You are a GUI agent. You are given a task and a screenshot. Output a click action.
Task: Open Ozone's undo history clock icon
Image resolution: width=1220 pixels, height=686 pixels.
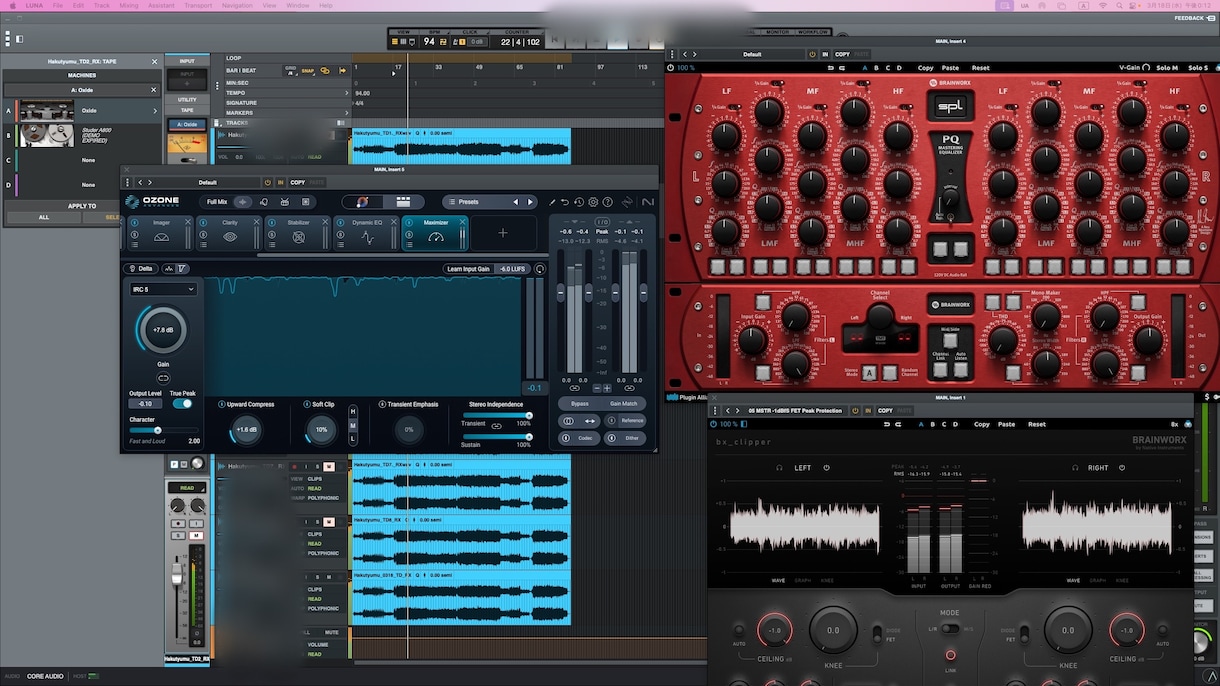[x=579, y=202]
